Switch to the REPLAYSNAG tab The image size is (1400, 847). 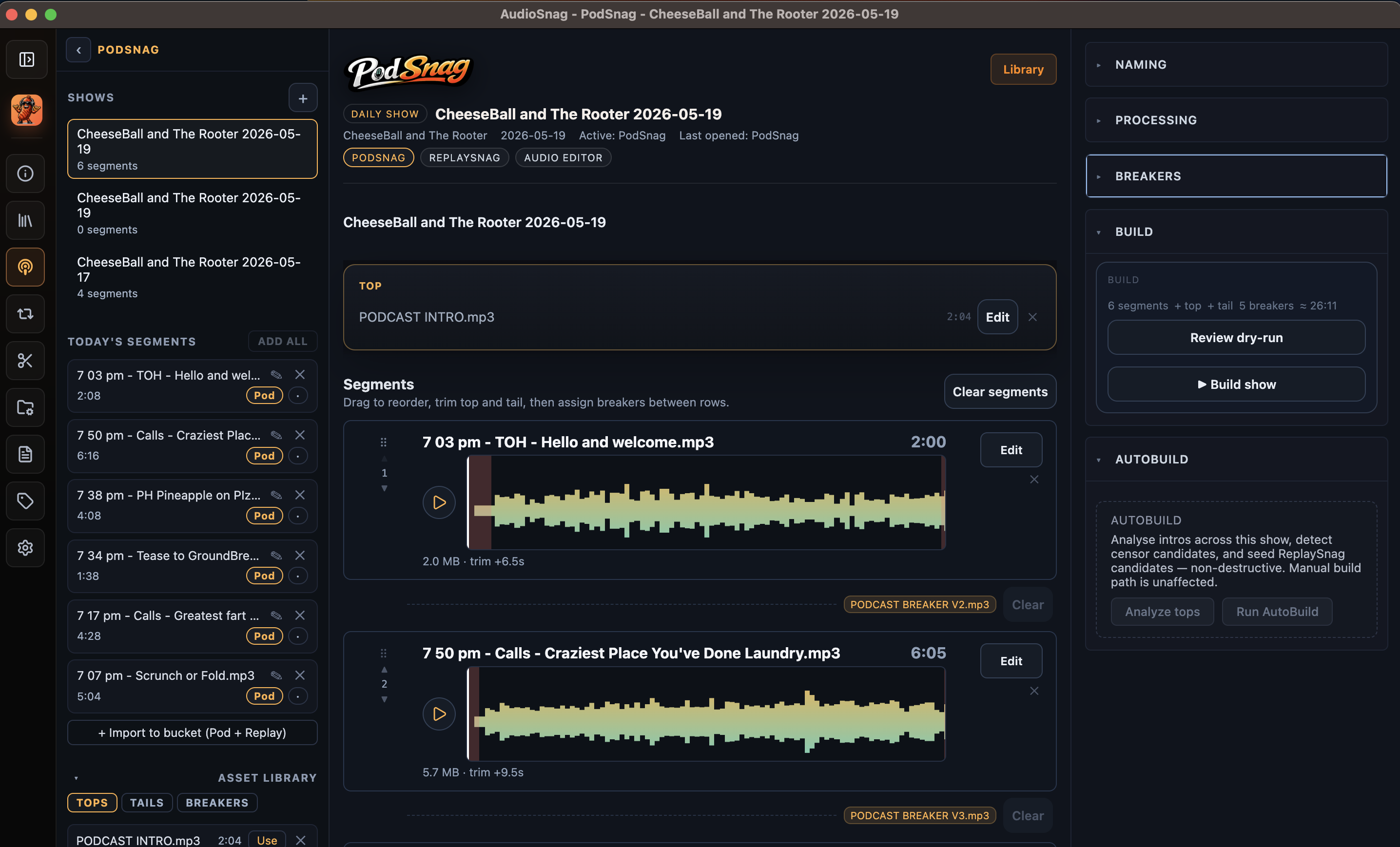coord(464,157)
